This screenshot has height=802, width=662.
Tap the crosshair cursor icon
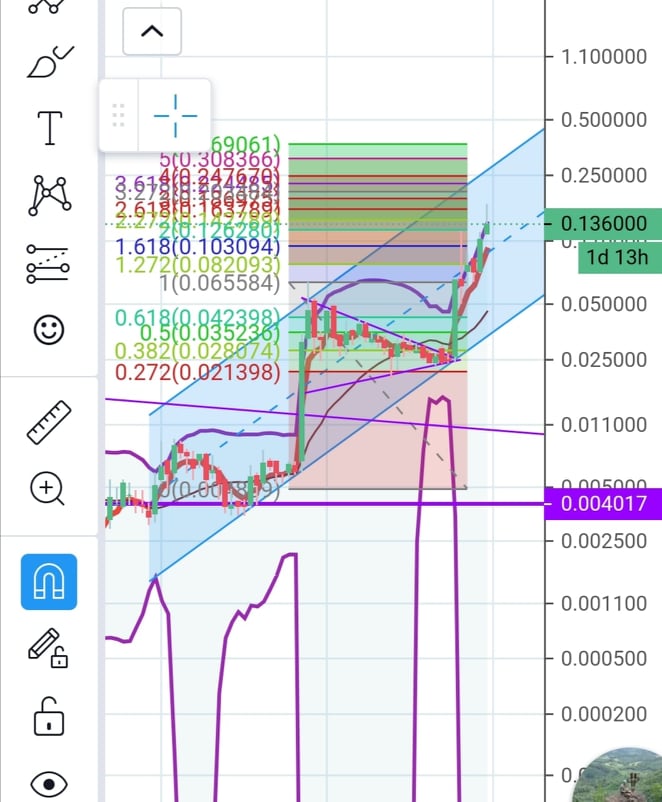175,115
